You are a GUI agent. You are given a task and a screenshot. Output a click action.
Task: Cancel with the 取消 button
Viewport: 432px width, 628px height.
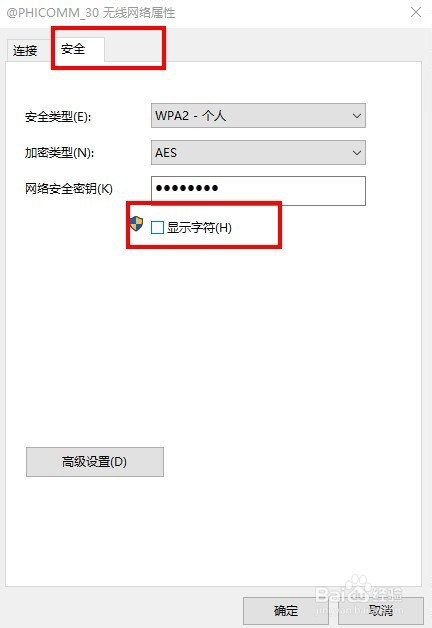(x=381, y=611)
